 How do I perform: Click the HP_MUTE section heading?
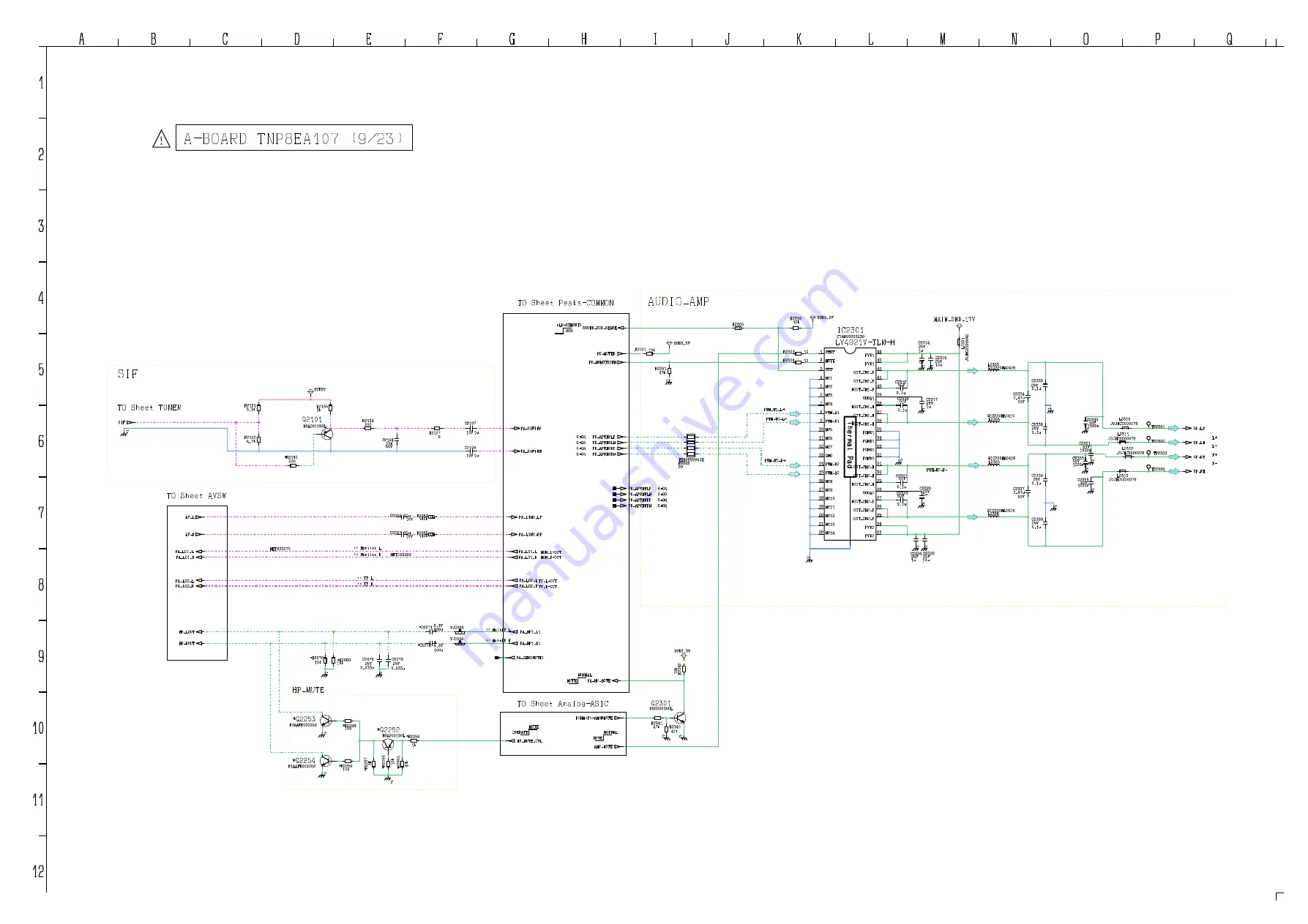307,690
